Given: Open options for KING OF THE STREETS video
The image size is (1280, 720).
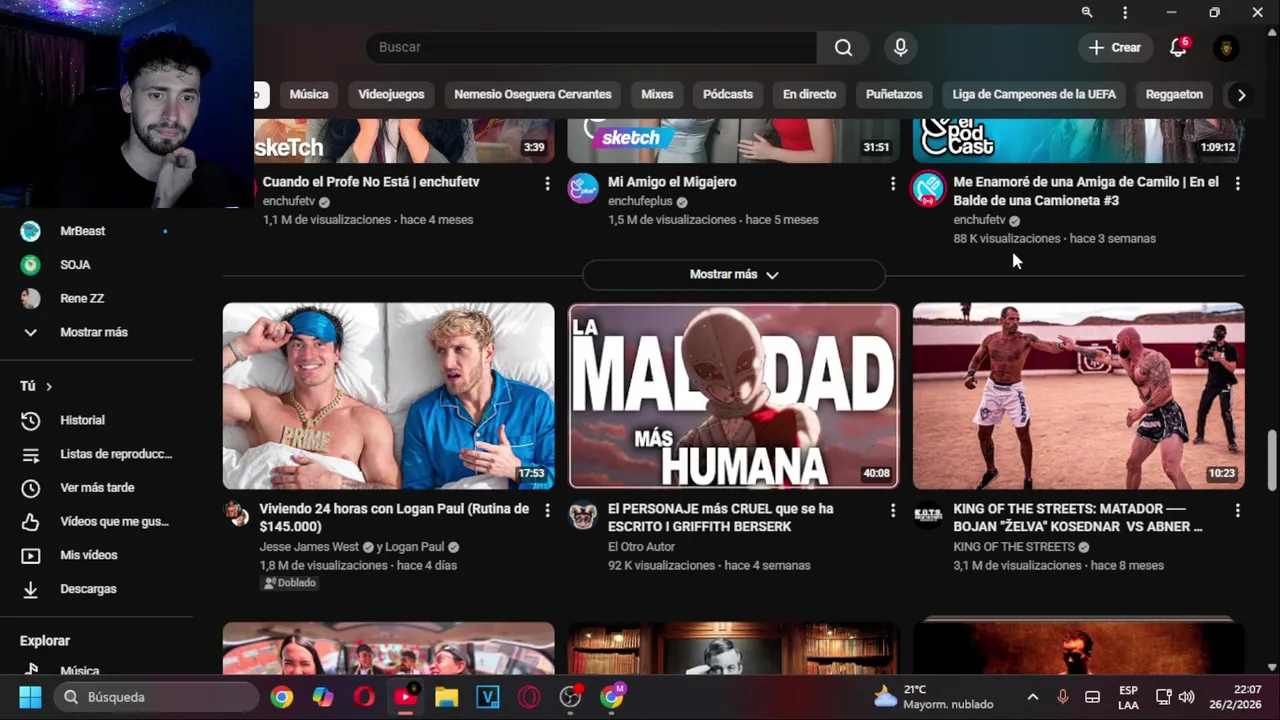Looking at the screenshot, I should (1237, 510).
